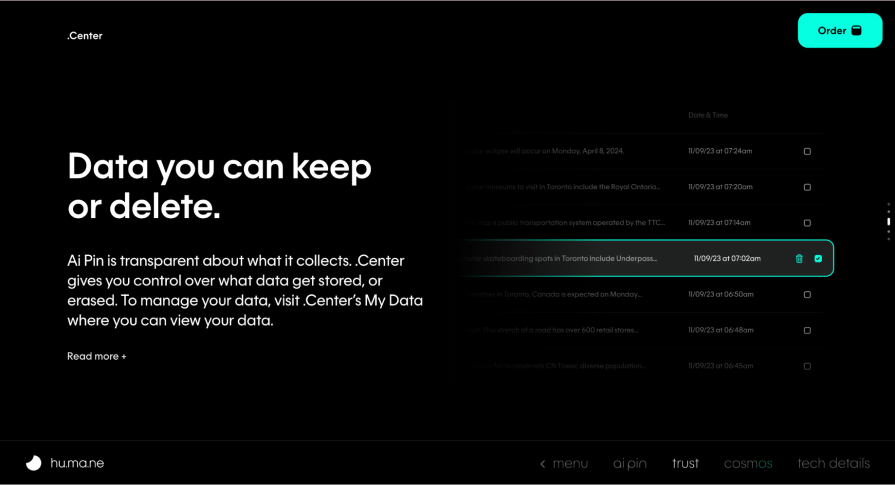Screen dimensions: 895x485
Task: Click the .Center heading link
Action: 85,36
